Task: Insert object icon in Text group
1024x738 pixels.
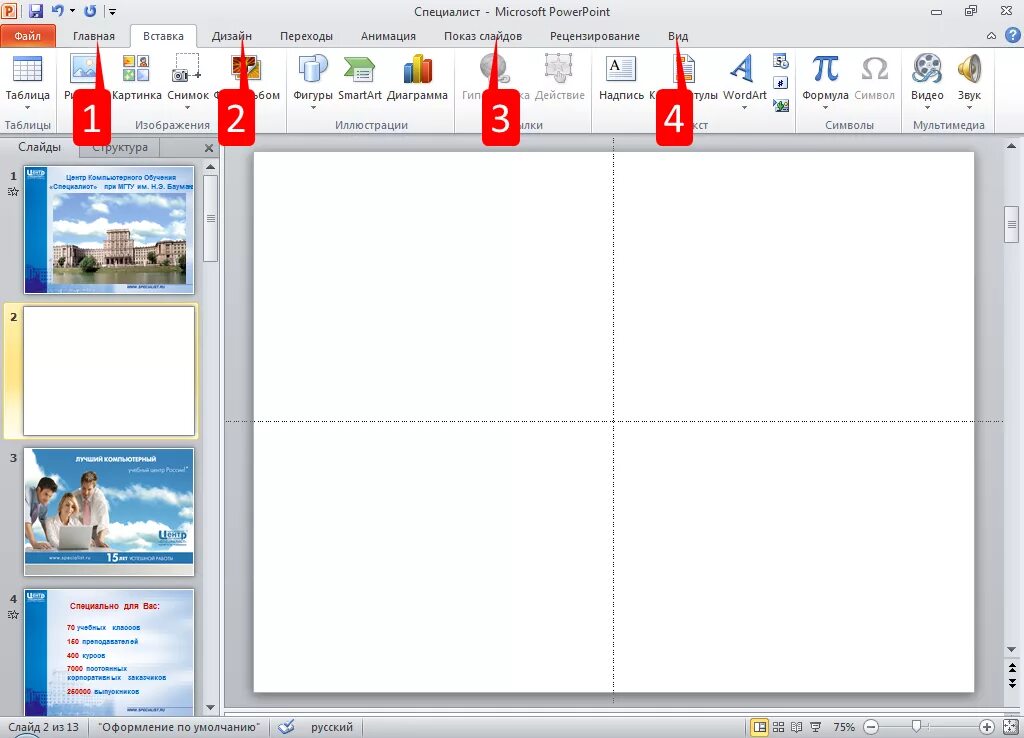Action: [x=780, y=104]
